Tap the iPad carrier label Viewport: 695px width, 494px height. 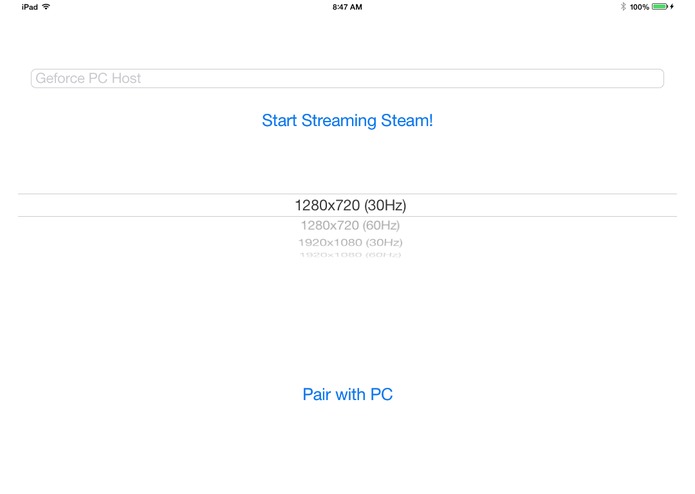pos(30,7)
